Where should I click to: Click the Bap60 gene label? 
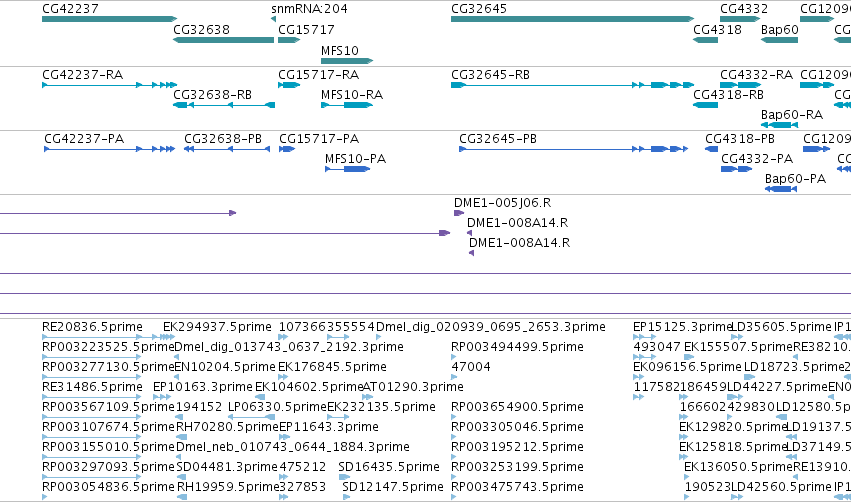[779, 30]
